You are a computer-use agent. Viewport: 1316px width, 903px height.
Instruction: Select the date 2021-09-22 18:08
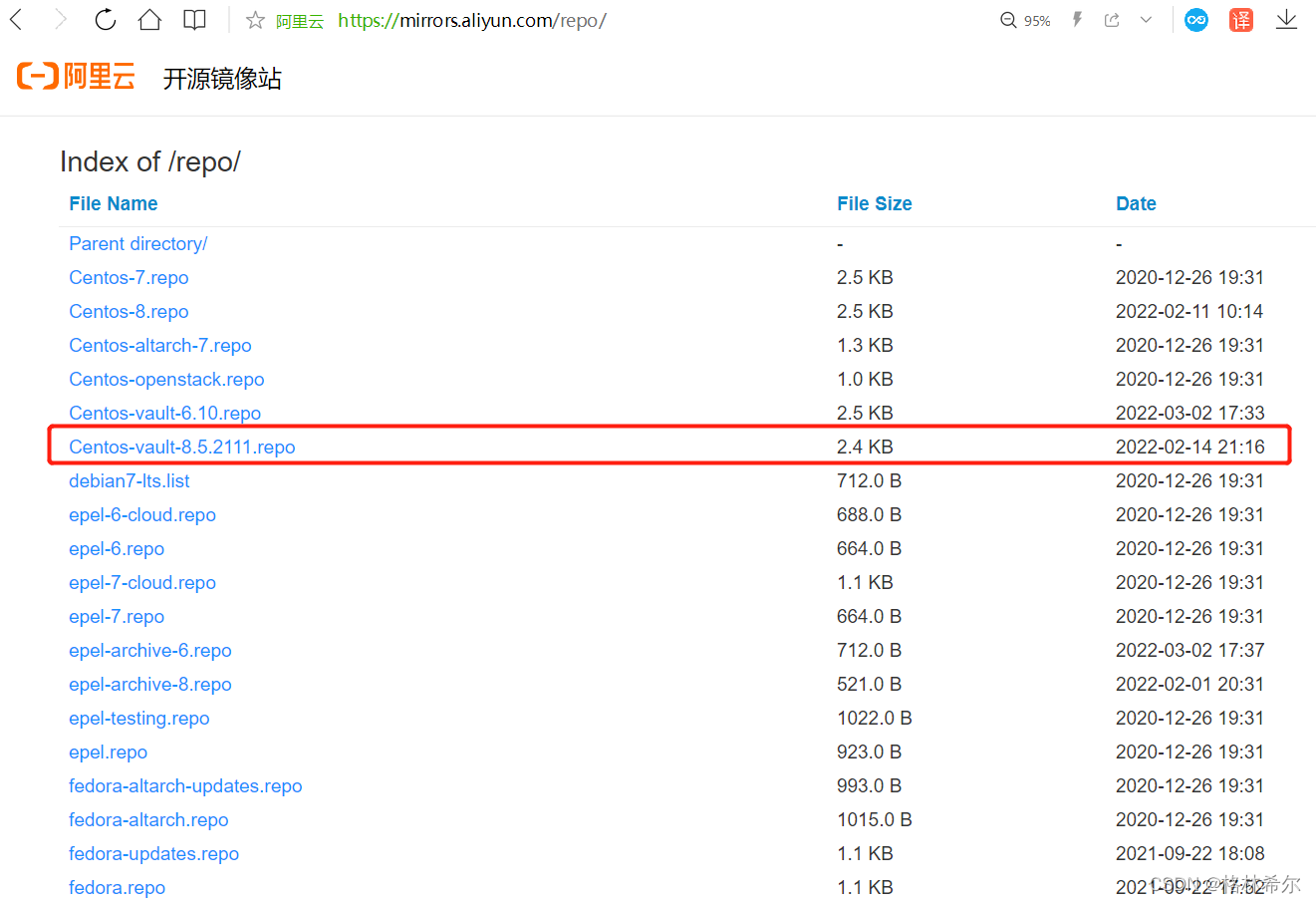(x=1190, y=853)
